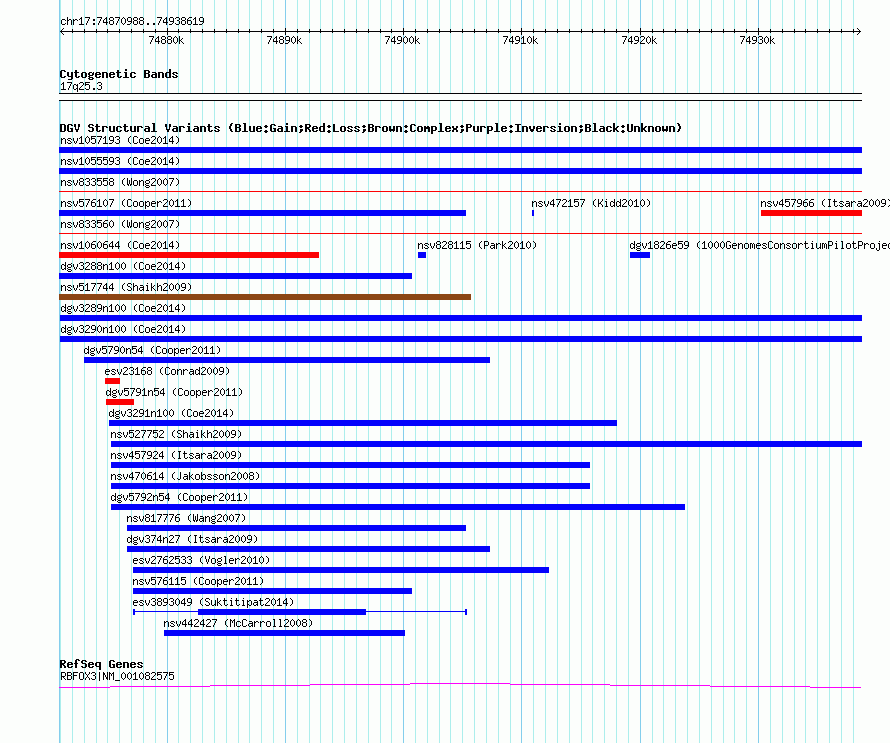Select the nsv472157 (Kidd2010) variant label

[591, 203]
